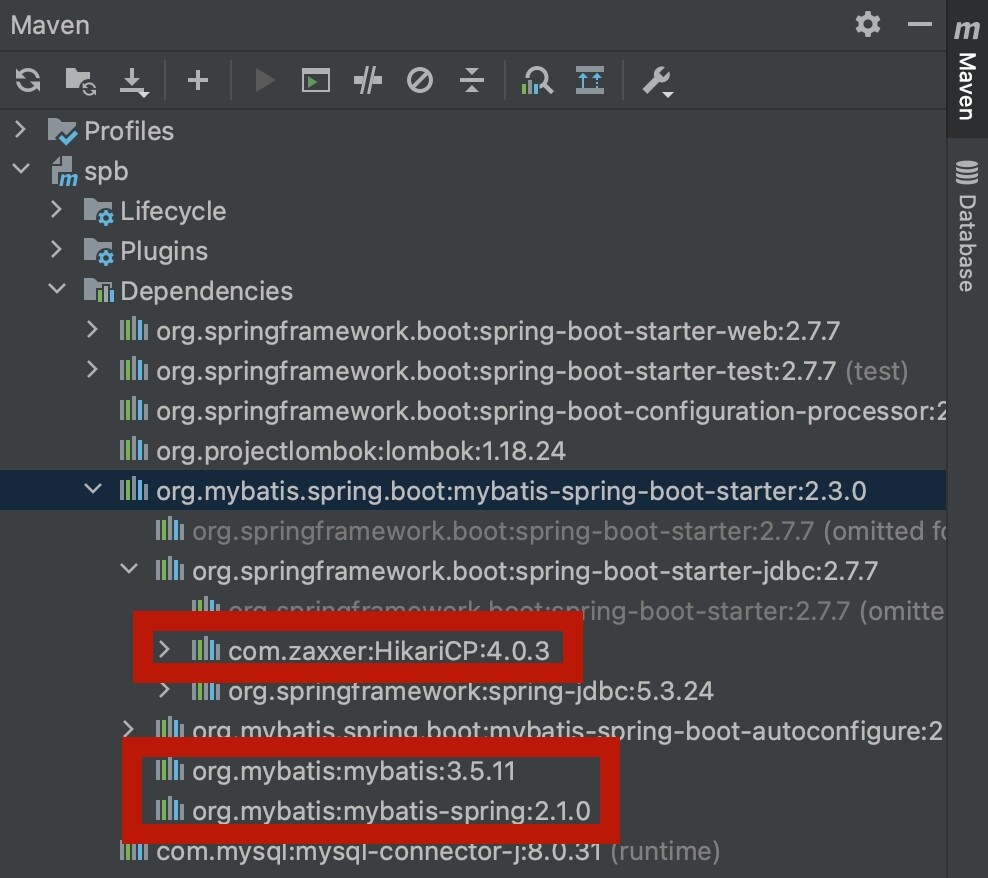The image size is (988, 878).
Task: Collapse the spb project node
Action: click(22, 170)
